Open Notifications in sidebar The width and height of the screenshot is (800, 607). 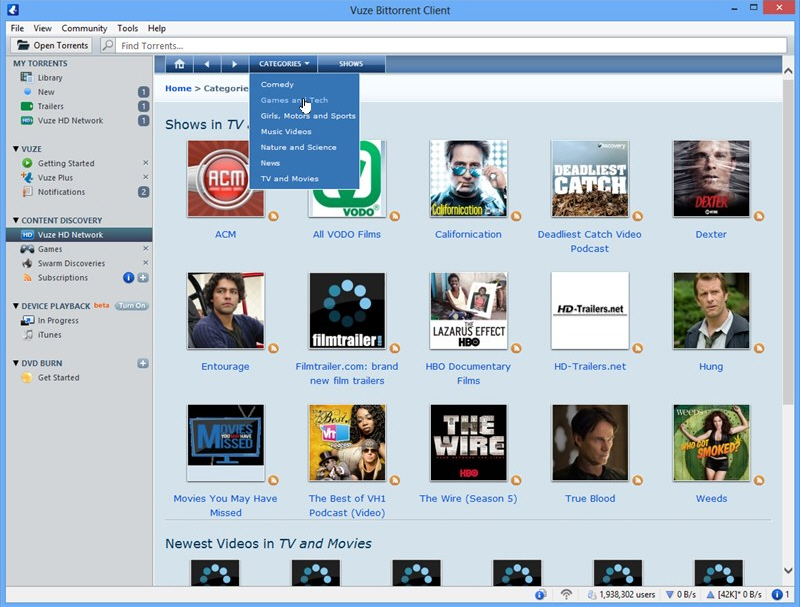pos(61,192)
